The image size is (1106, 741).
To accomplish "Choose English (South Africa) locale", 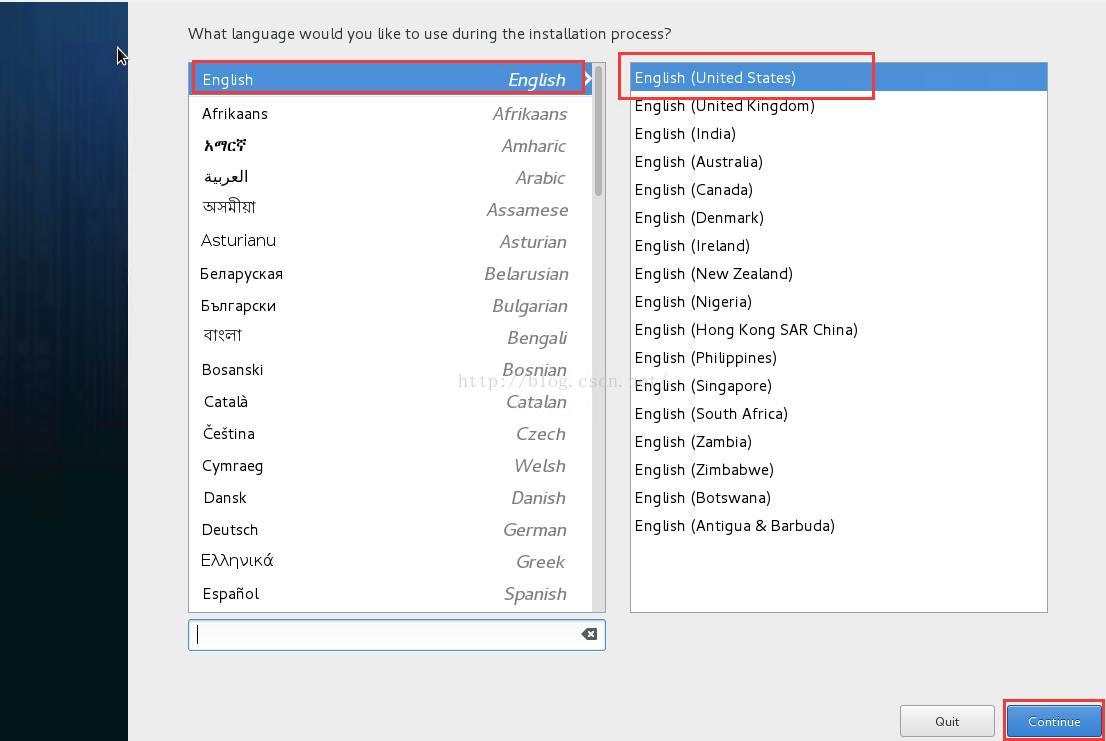I will click(x=839, y=414).
